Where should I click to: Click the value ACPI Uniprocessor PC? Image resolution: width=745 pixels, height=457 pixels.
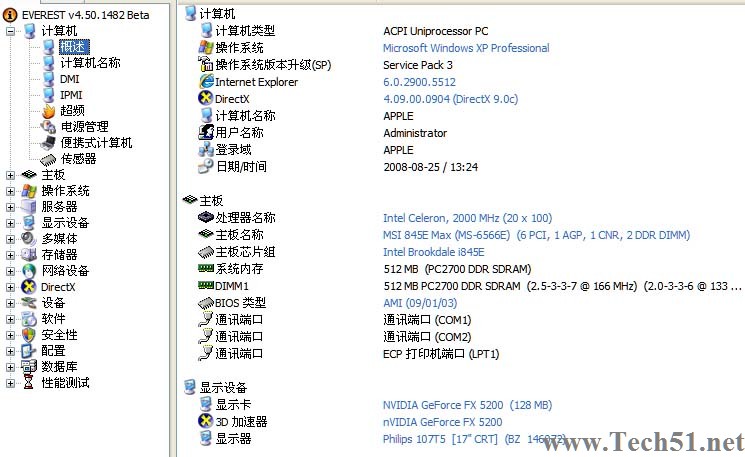pos(436,31)
